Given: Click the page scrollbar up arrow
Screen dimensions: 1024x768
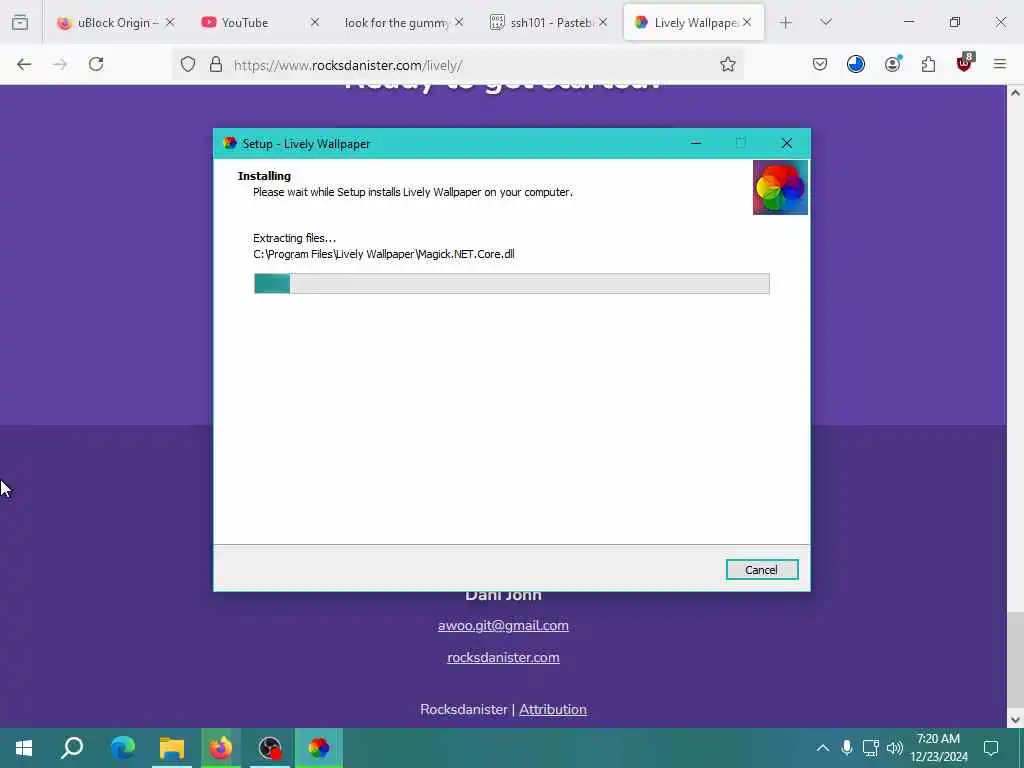Looking at the screenshot, I should 1015,93.
